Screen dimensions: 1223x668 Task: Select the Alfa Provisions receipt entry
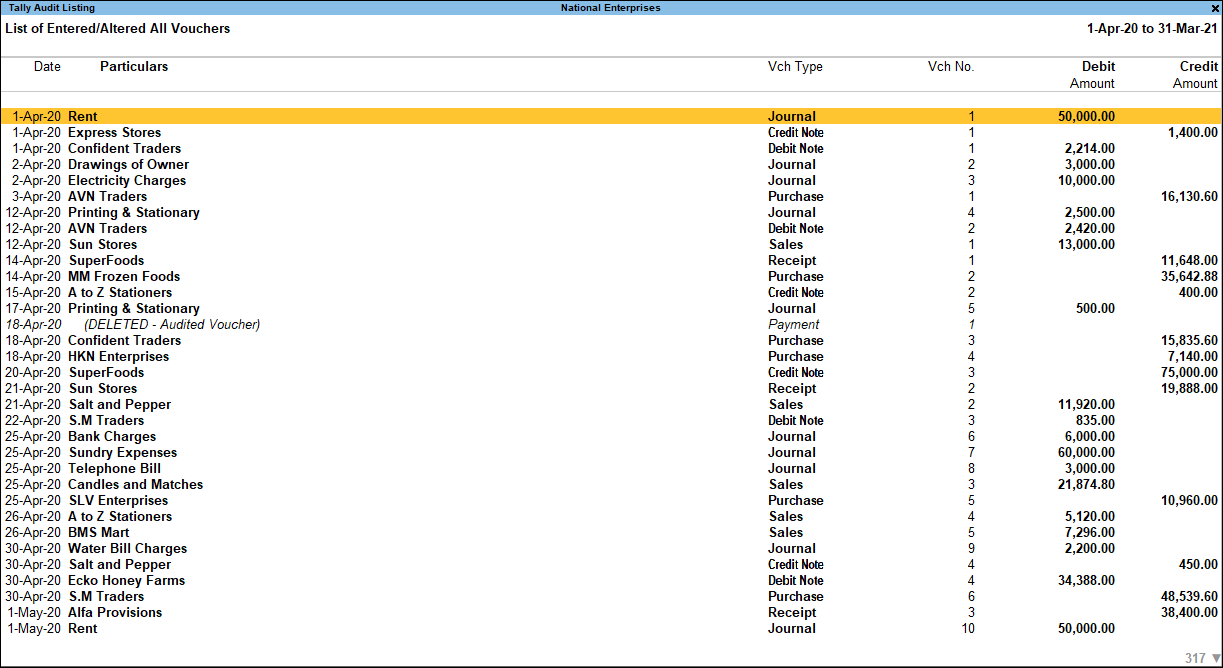click(611, 612)
